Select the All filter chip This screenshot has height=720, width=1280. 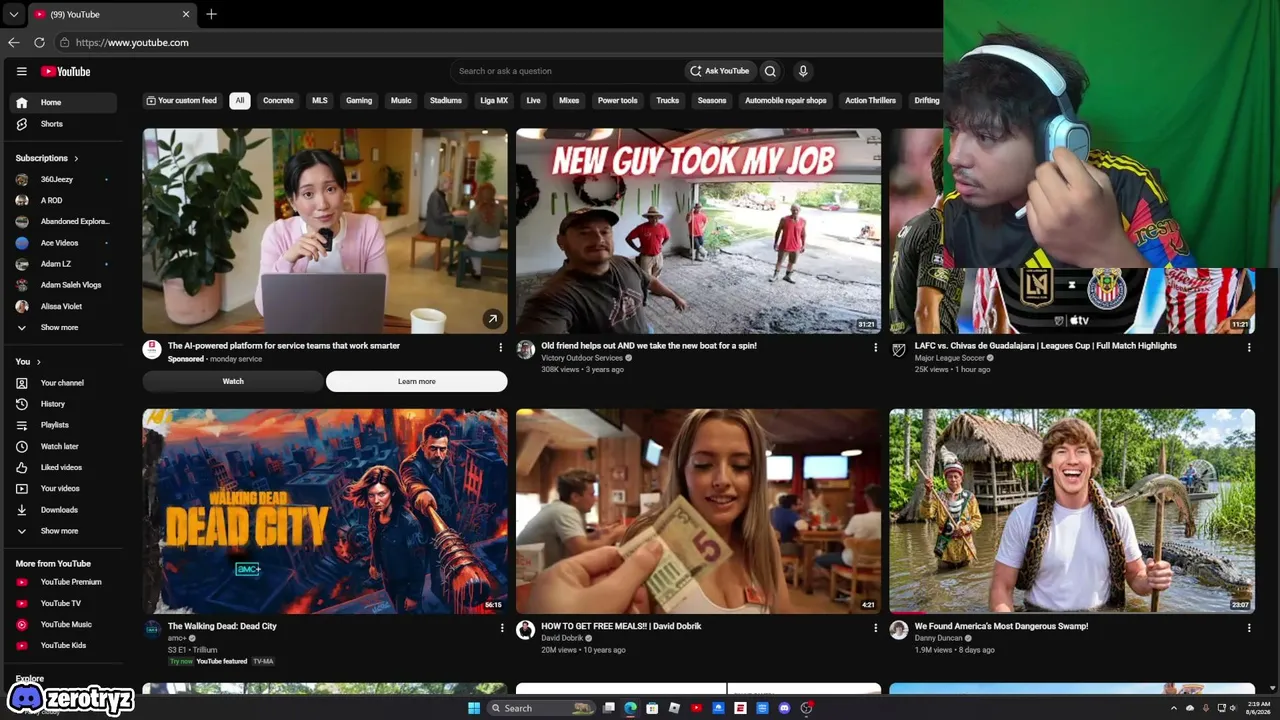[x=240, y=101]
